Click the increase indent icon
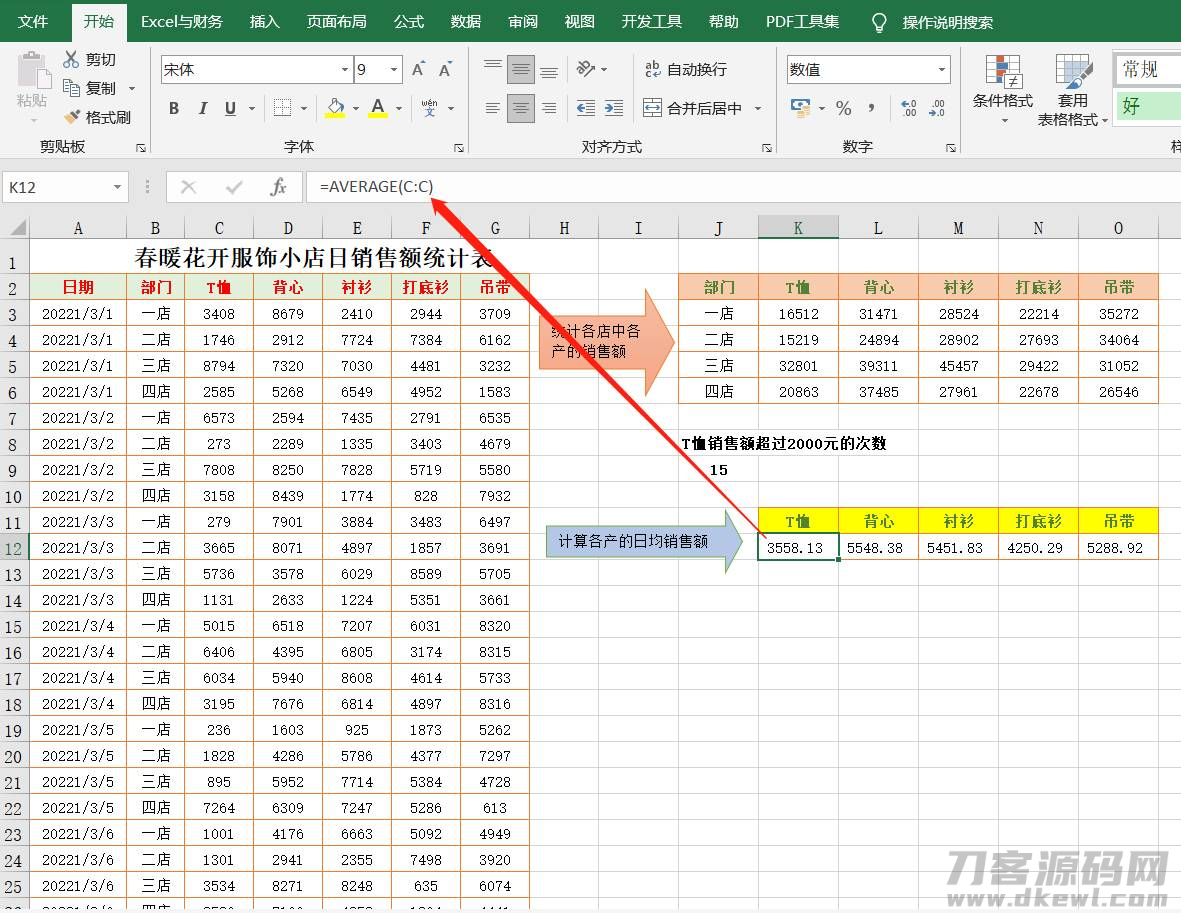This screenshot has width=1181, height=913. point(614,108)
